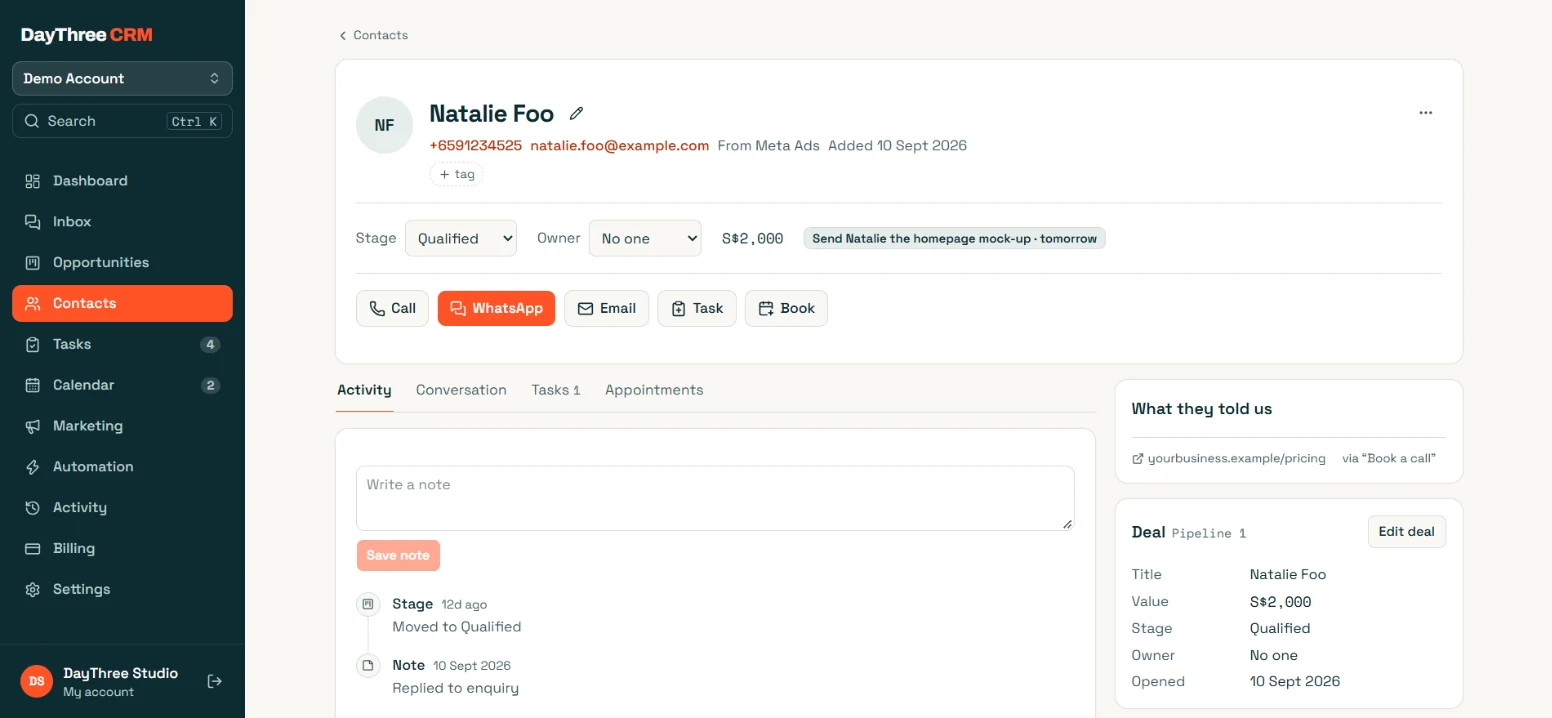Open the Appointments tab
This screenshot has height=718, width=1552.
(x=654, y=390)
